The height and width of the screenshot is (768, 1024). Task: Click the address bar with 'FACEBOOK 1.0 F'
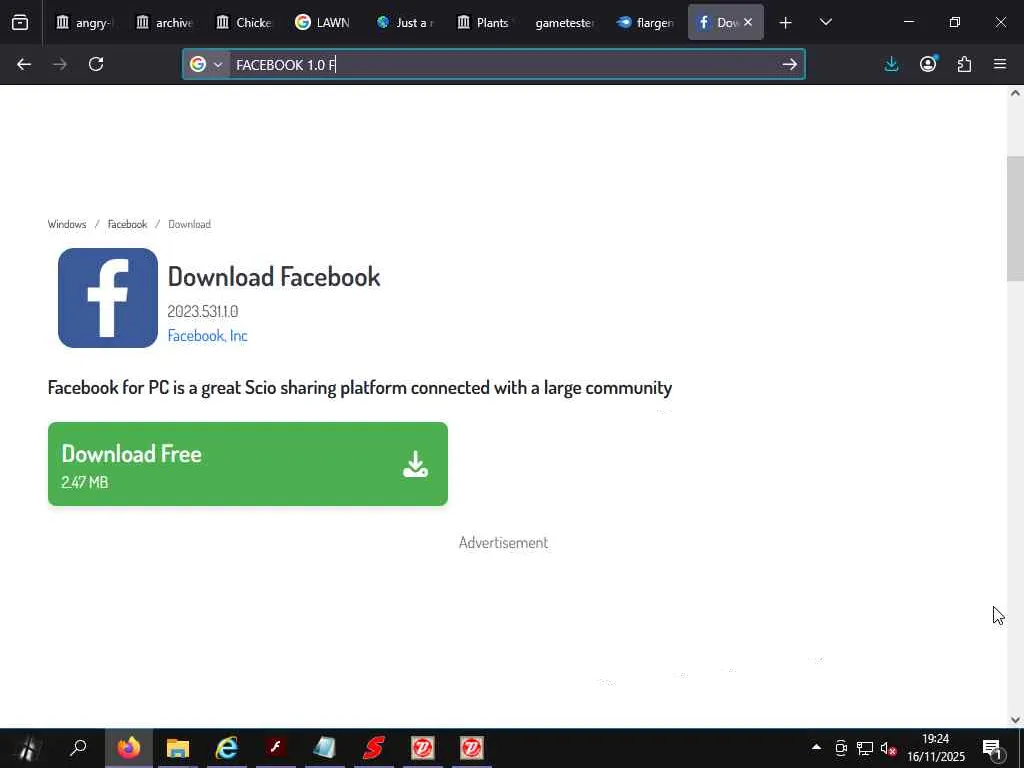(493, 64)
